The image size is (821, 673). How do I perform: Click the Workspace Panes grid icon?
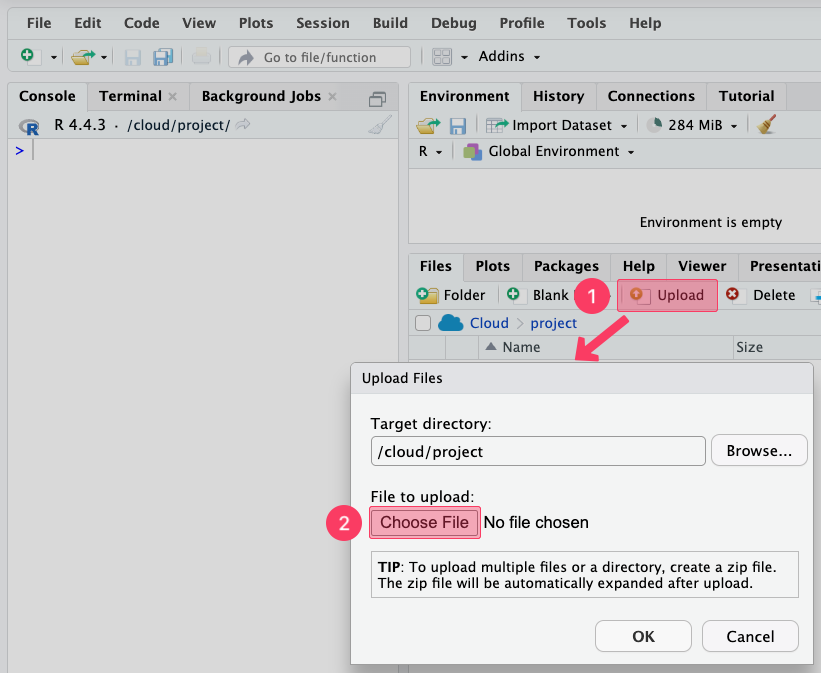[x=442, y=57]
